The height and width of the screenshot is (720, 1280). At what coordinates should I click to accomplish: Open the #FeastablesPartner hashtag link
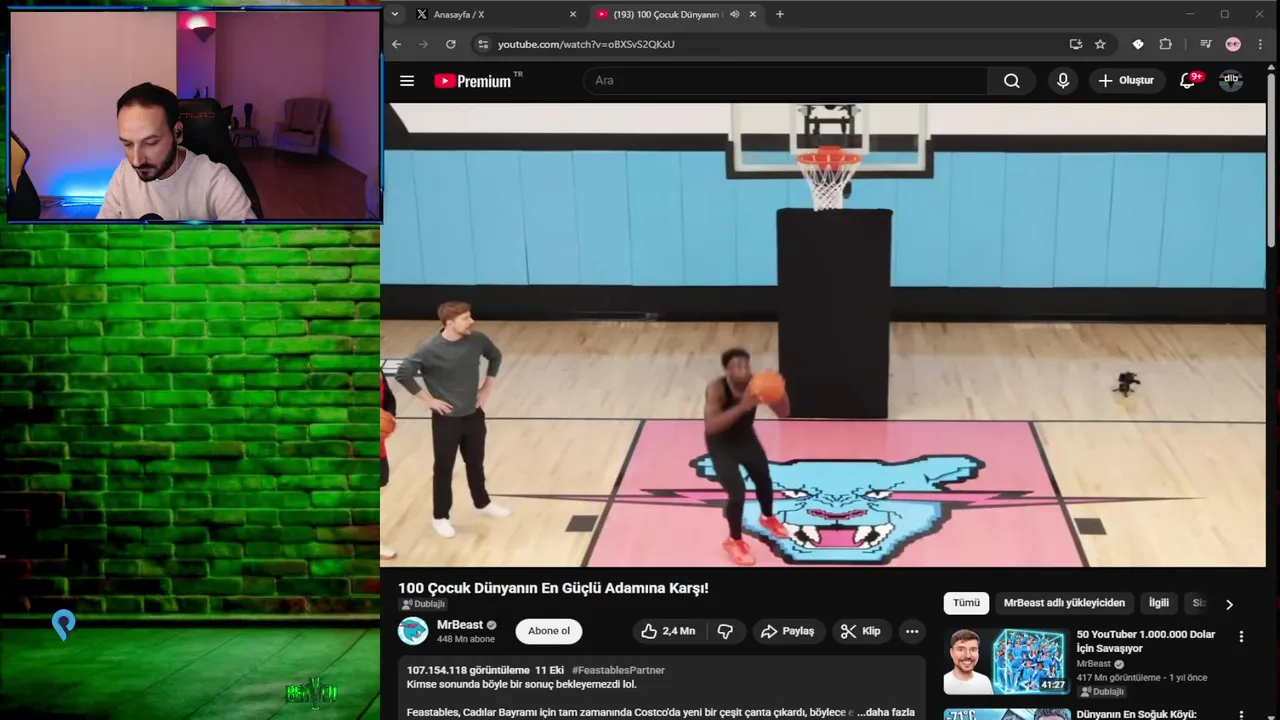pyautogui.click(x=618, y=670)
